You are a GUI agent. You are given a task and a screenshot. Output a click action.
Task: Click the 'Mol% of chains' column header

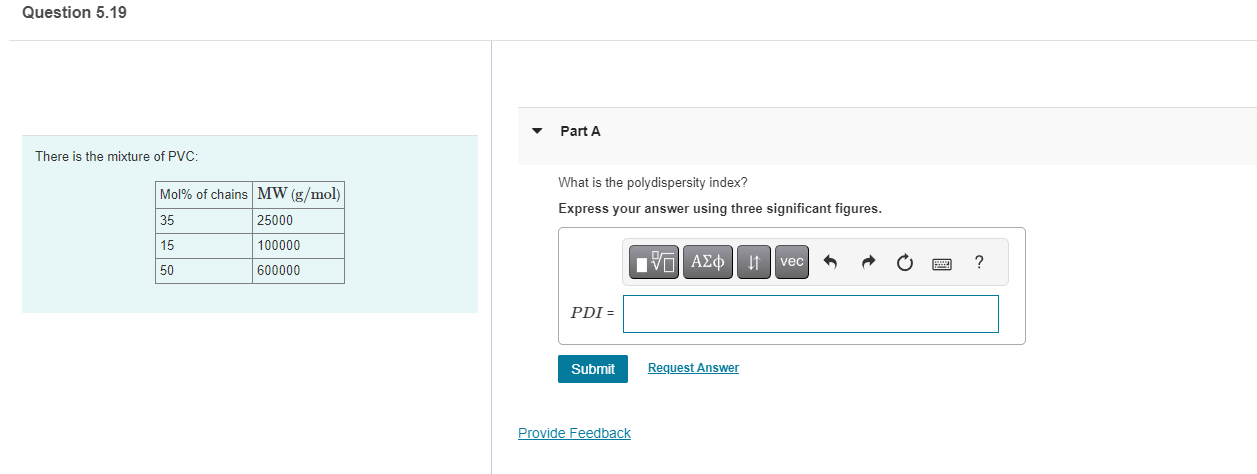[x=203, y=194]
